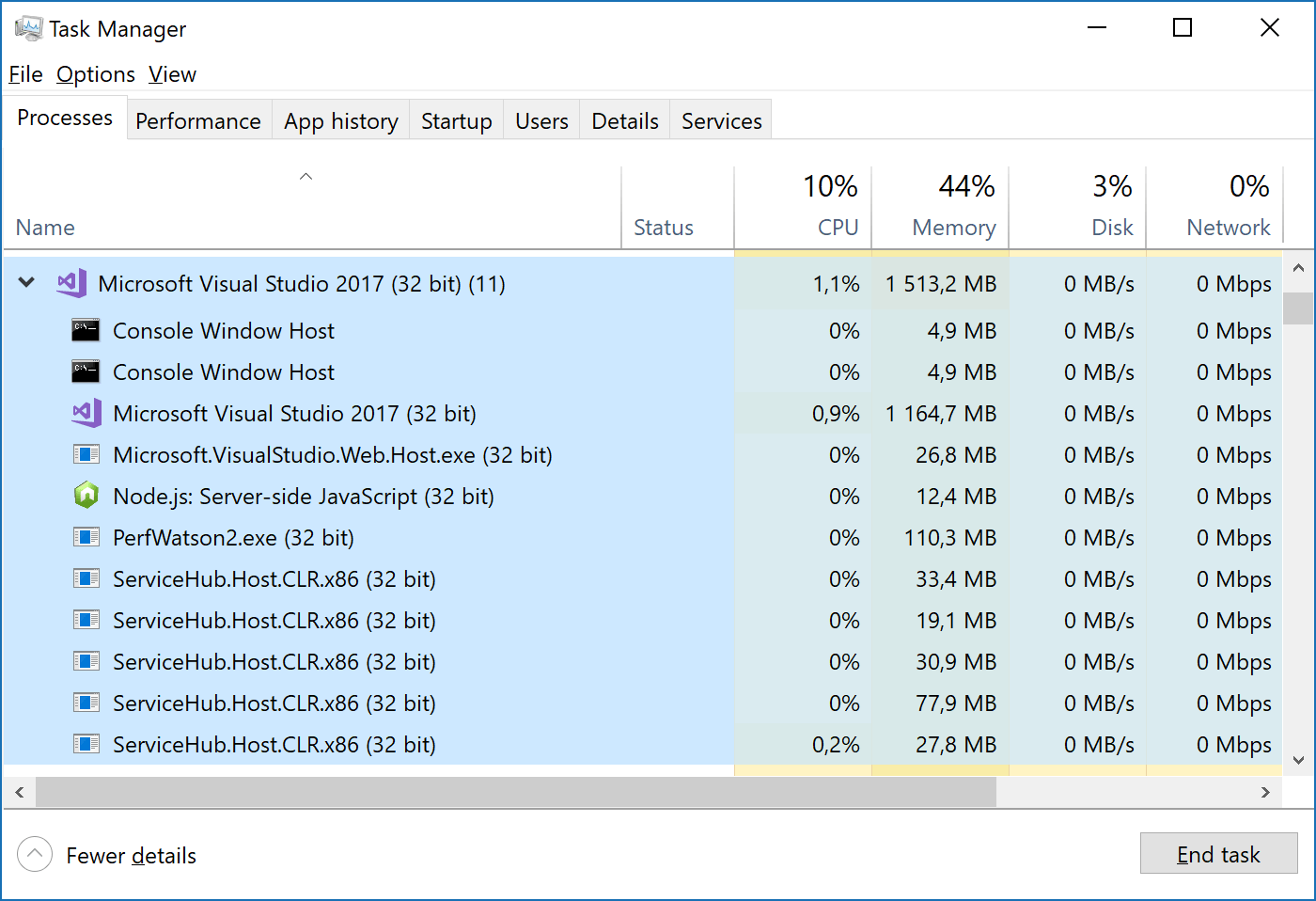The image size is (1316, 901).
Task: Click the ServiceHub.Host.CLR.x86 icon on the 19,1 MB row
Action: point(86,620)
